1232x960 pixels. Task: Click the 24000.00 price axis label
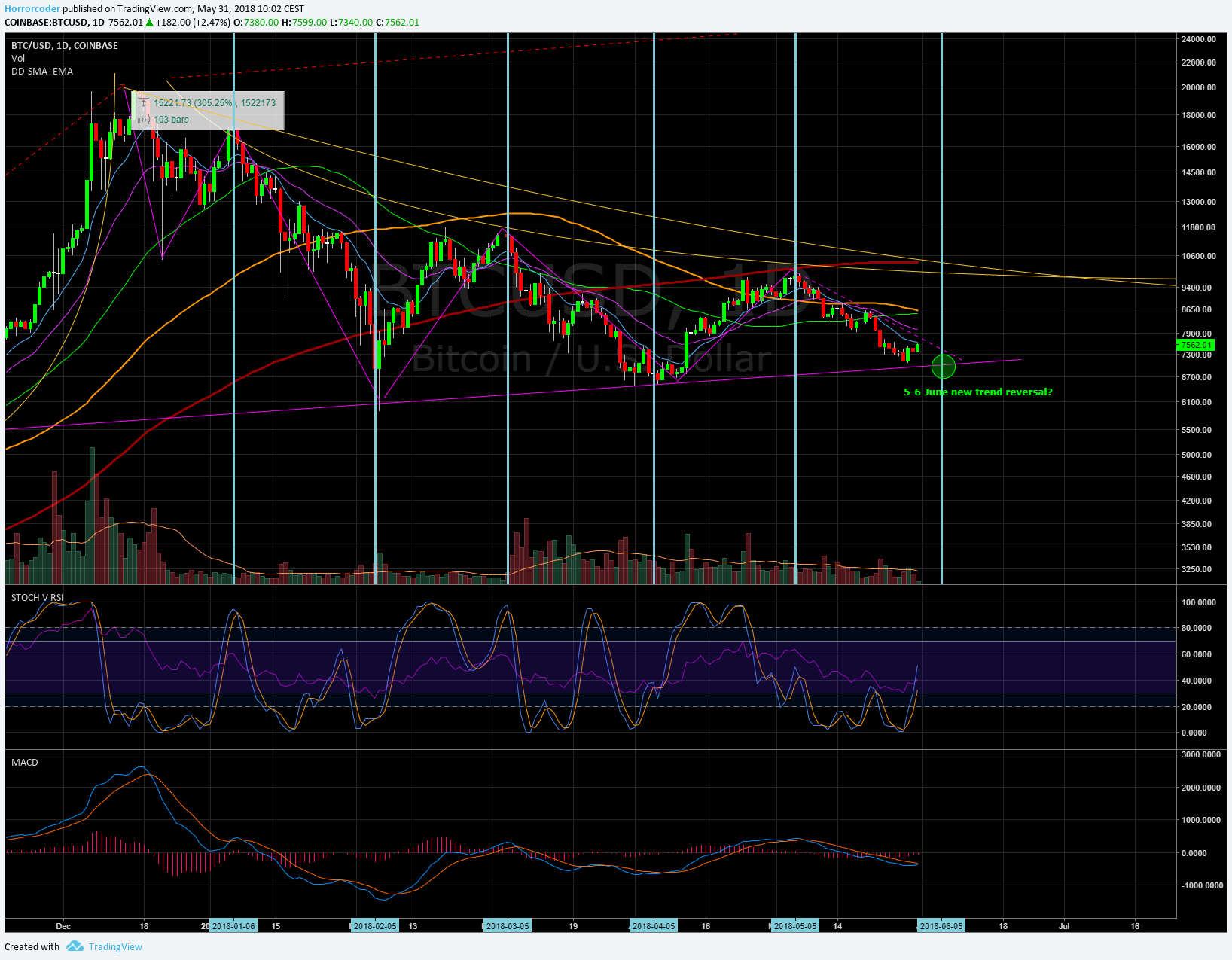(1199, 39)
